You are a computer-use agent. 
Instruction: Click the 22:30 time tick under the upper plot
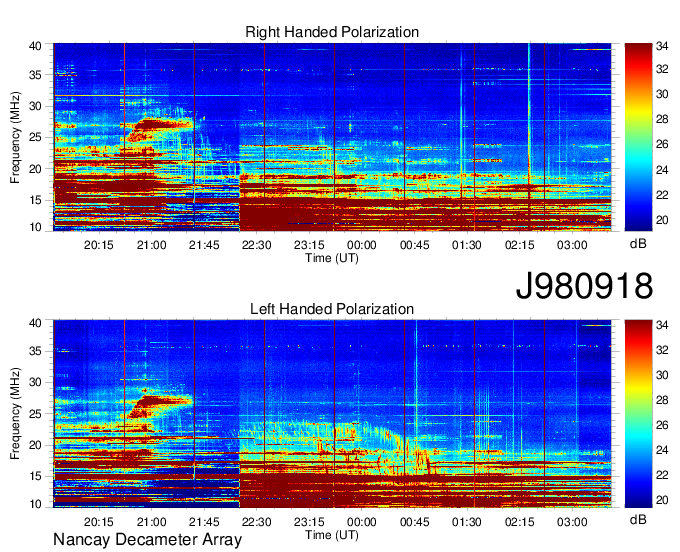(x=256, y=245)
